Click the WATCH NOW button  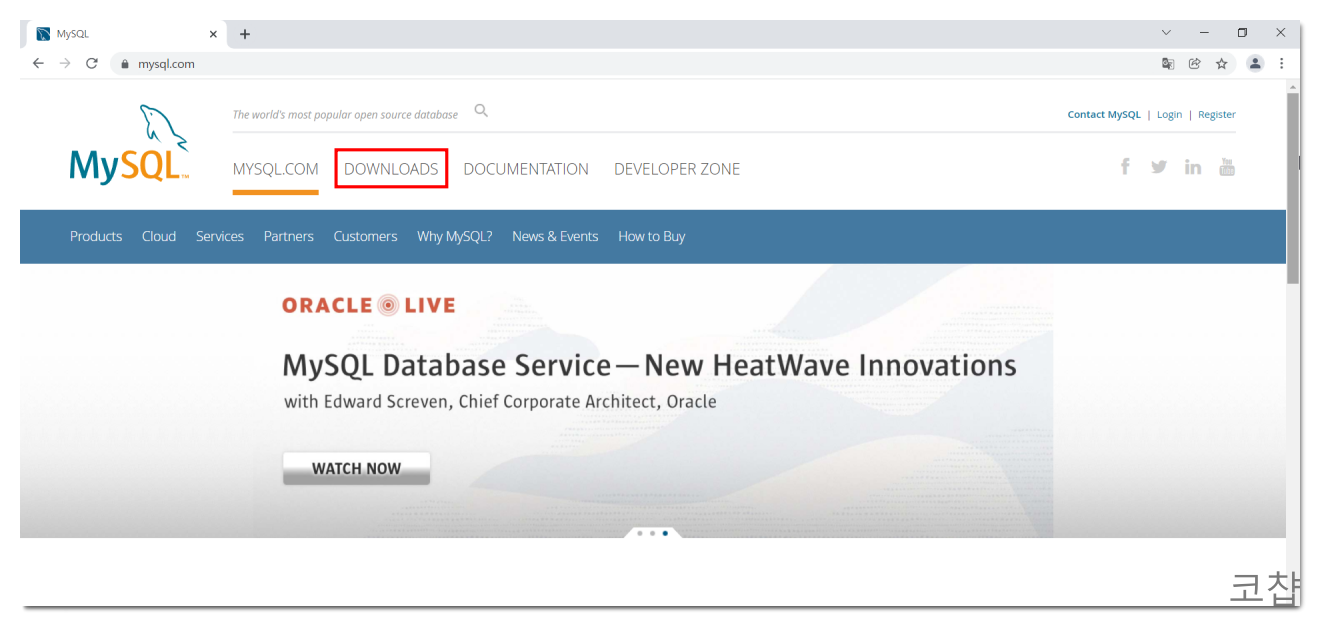tap(356, 468)
